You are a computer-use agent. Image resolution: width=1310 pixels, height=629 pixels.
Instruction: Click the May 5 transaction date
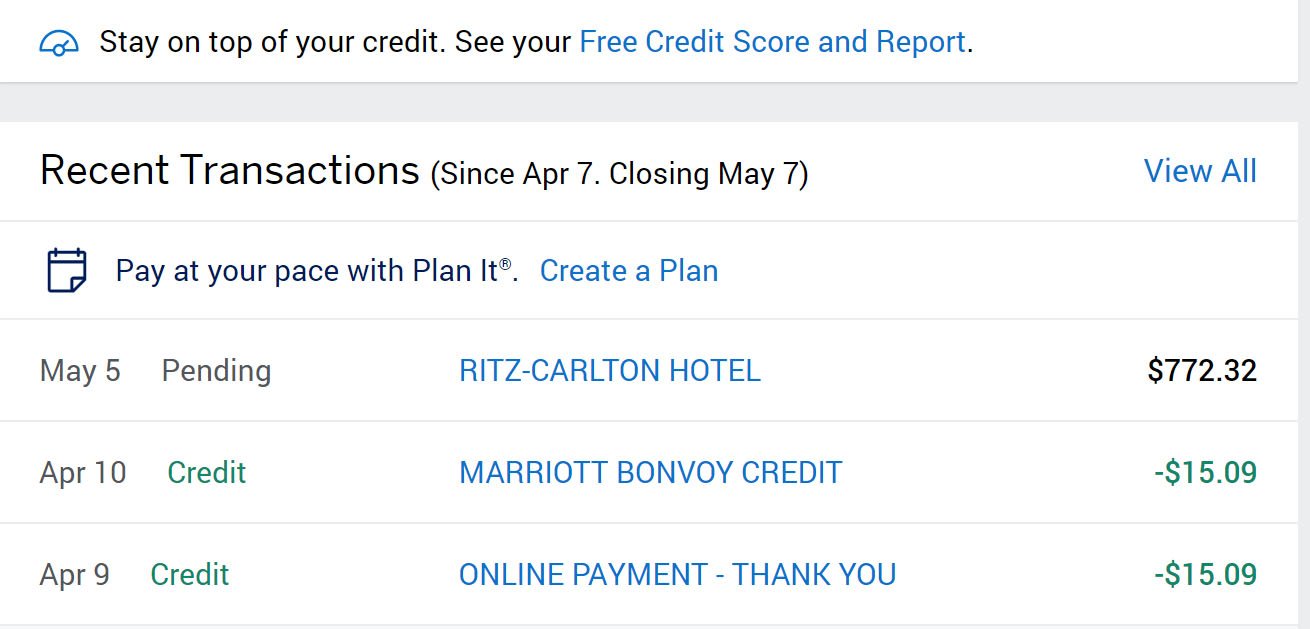coord(80,371)
